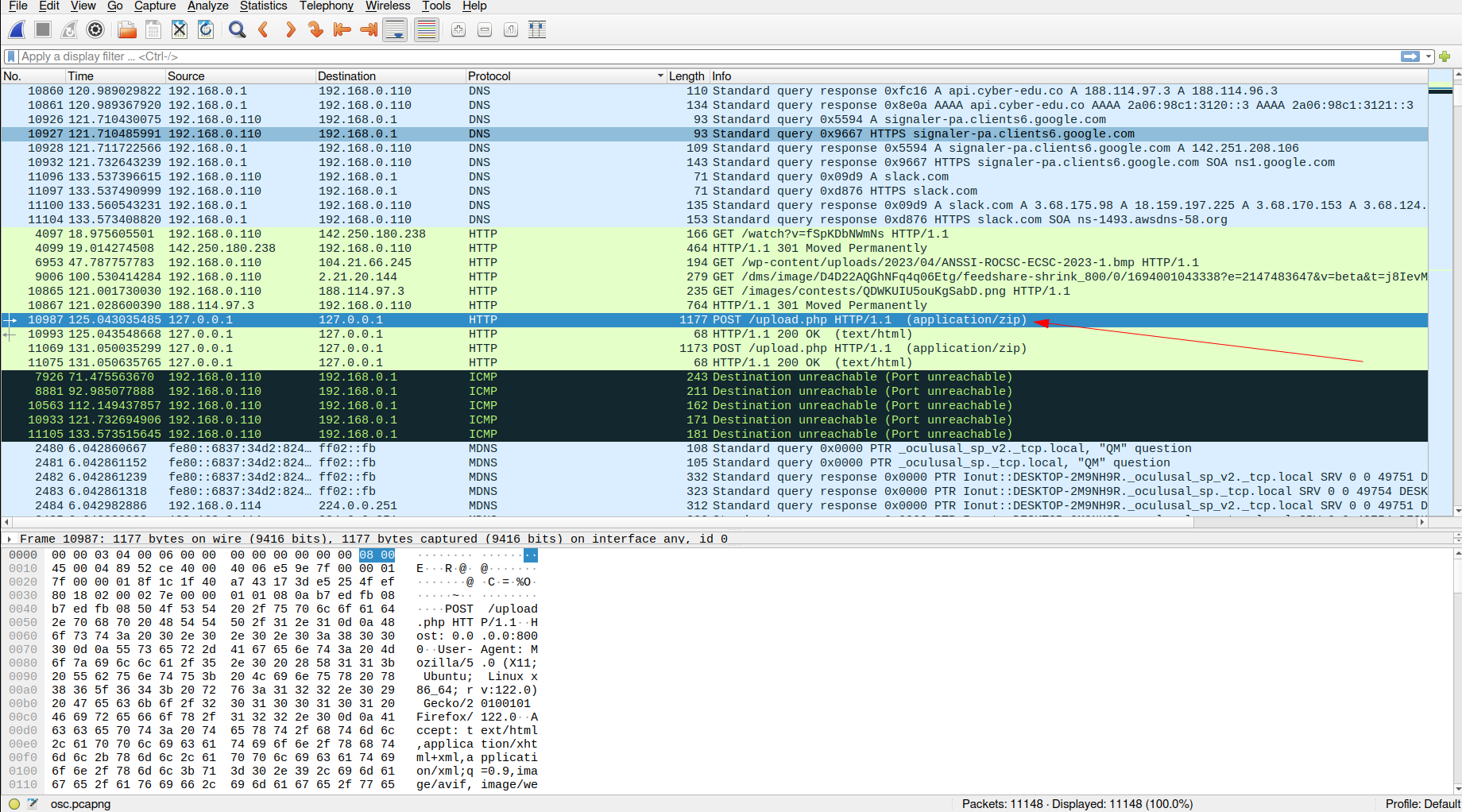
Task: Reload this capture file icon
Action: 206,30
